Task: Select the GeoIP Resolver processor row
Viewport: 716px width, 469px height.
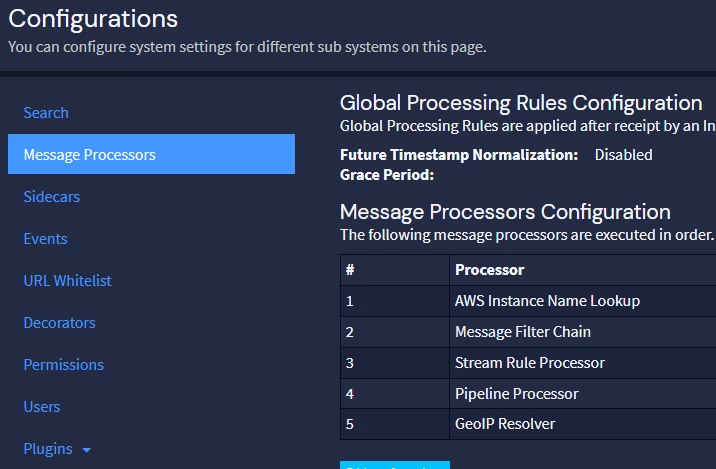Action: [x=505, y=424]
